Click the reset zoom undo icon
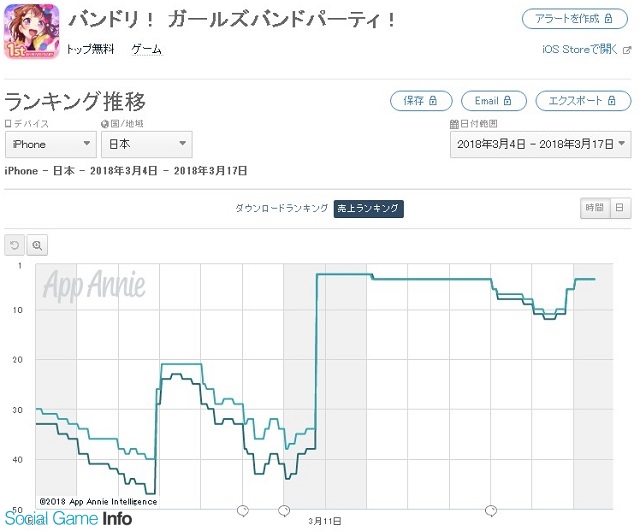 point(14,245)
